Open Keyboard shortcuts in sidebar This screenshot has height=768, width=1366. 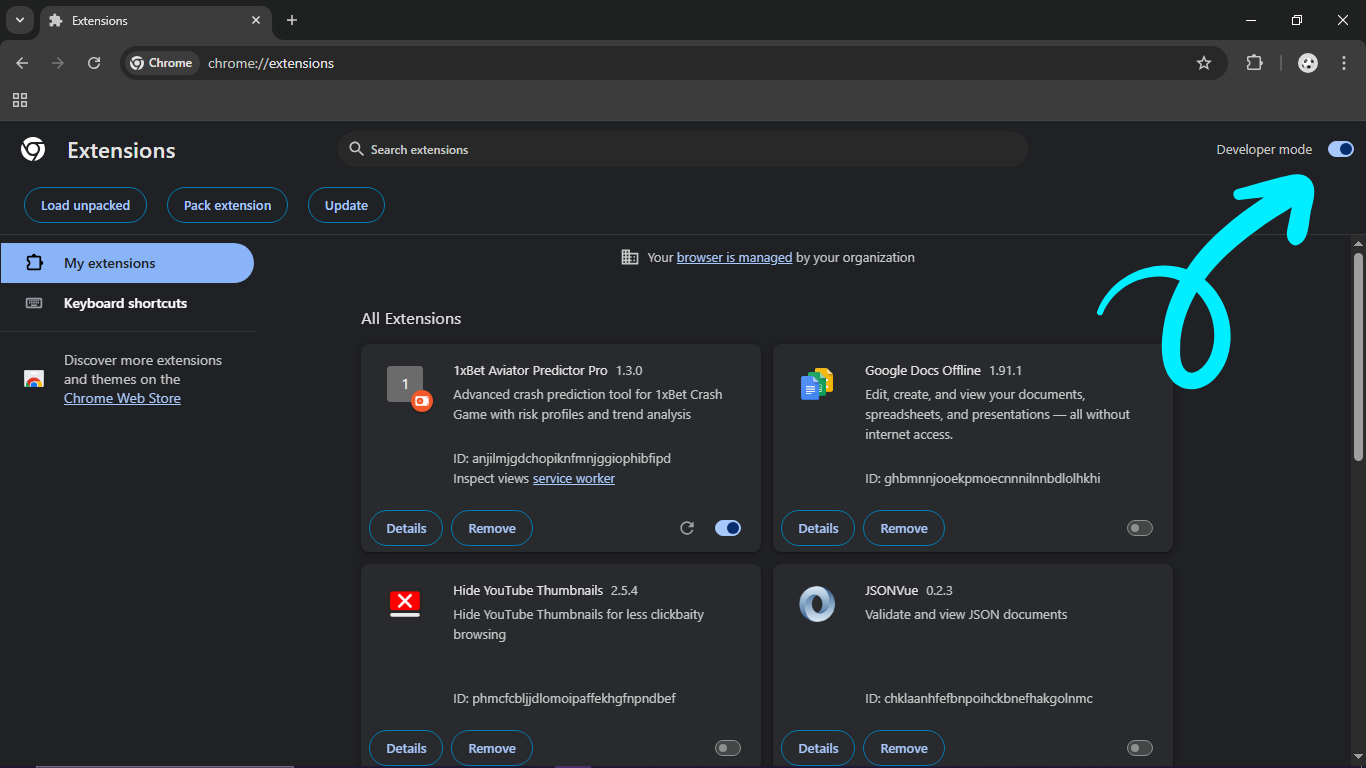click(125, 303)
